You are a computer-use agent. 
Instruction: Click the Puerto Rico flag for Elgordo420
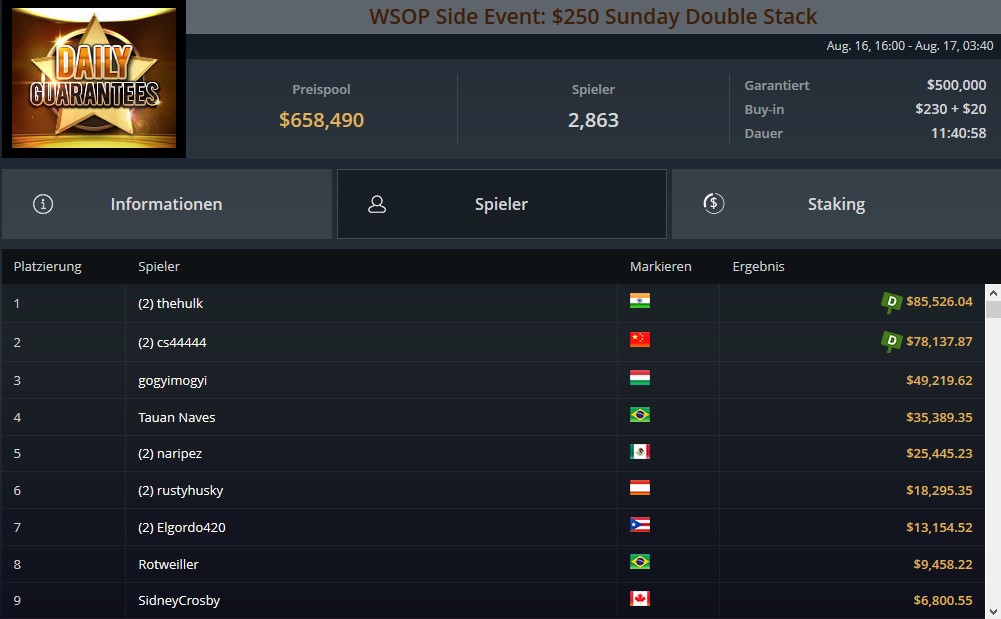coord(640,525)
